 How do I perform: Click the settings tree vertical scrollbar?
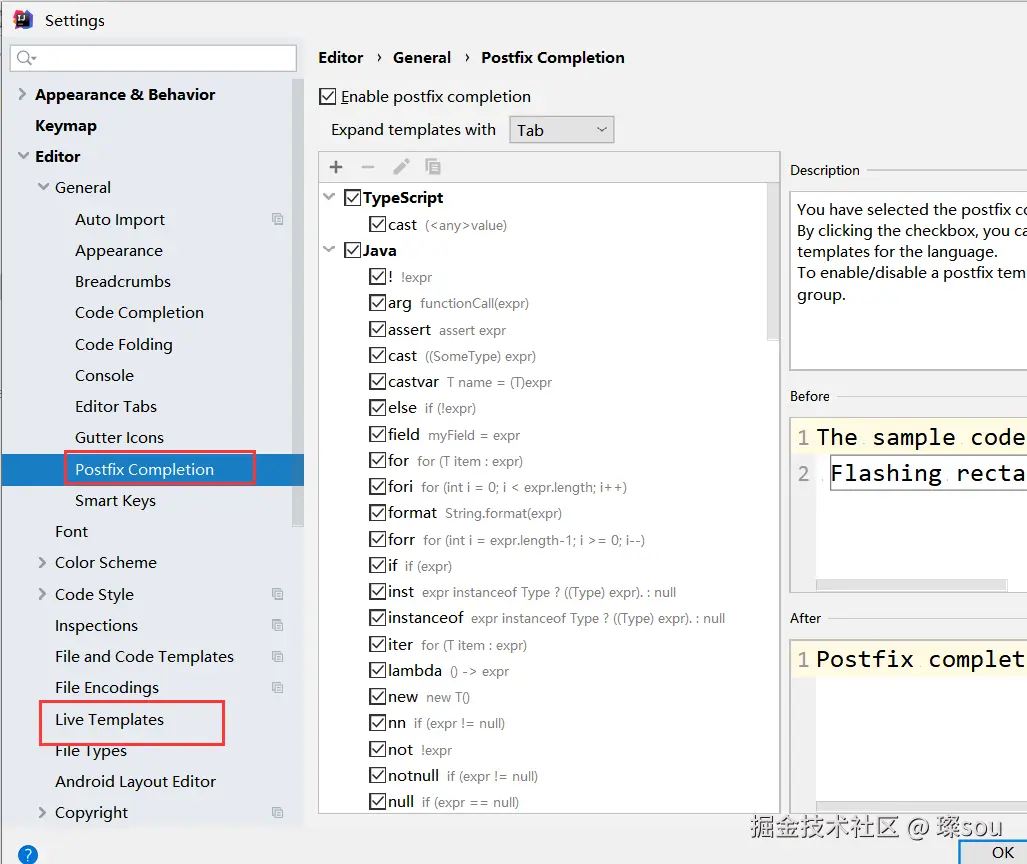(298, 301)
